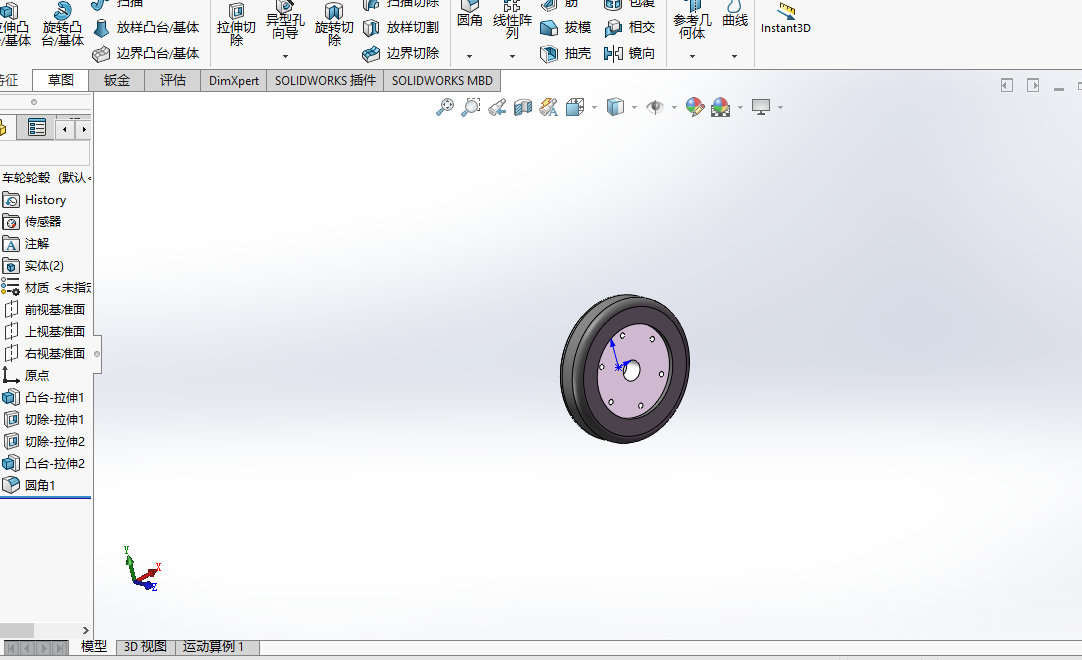
Task: Expand the View Settings dropdown arrow
Action: click(x=780, y=108)
